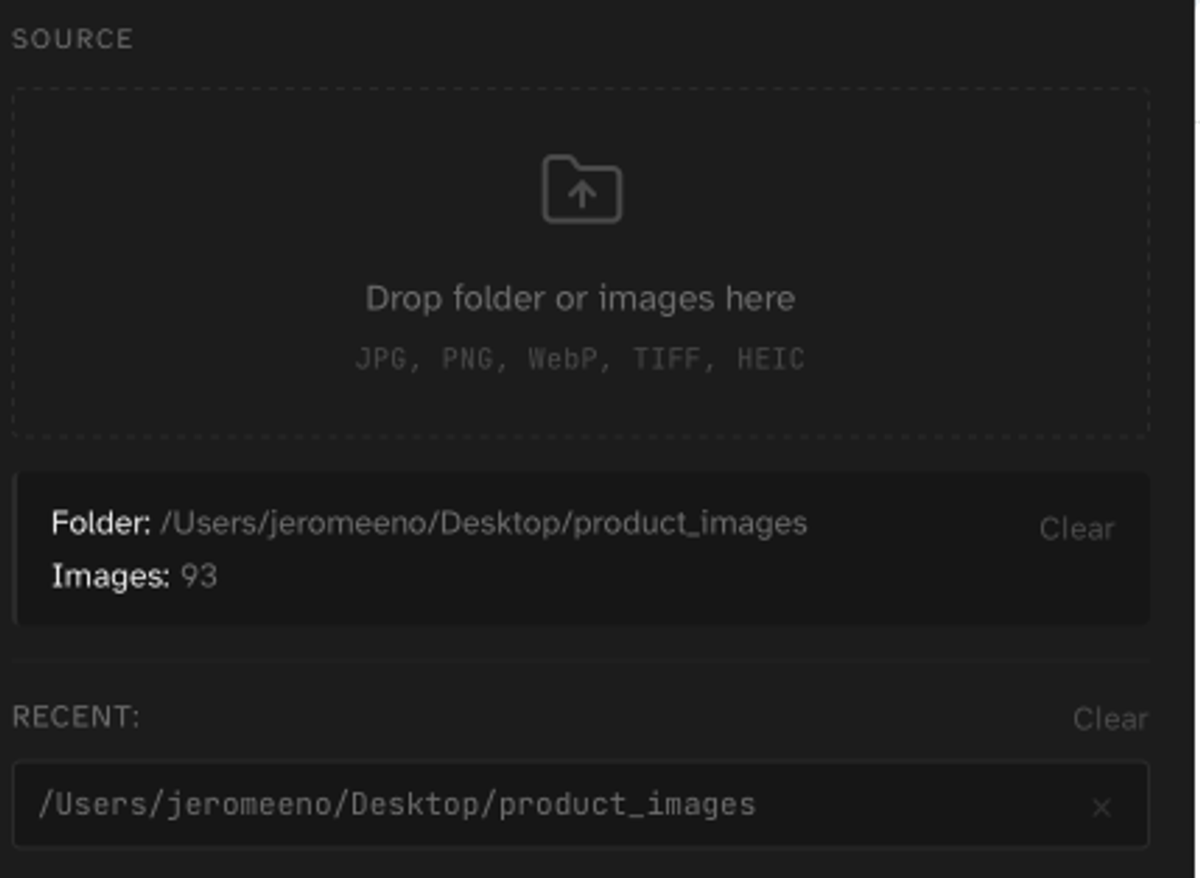Click the supported formats text JPG, PNG, WebP
The height and width of the screenshot is (878, 1200).
click(x=580, y=358)
